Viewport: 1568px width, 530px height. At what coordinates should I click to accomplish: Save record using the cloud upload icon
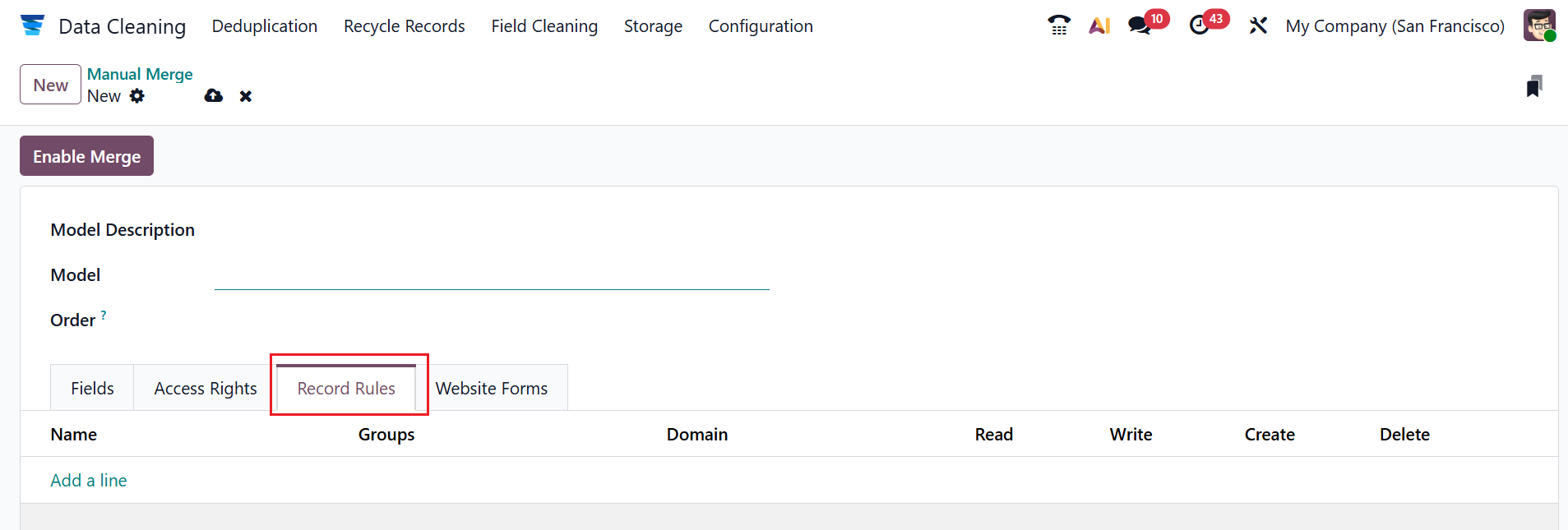(214, 96)
